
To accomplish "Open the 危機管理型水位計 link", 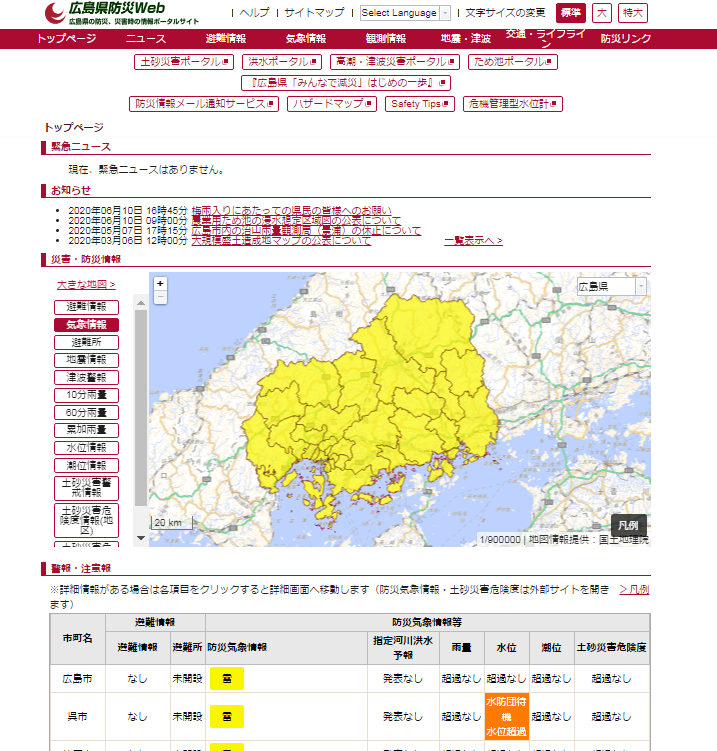I will click(512, 104).
